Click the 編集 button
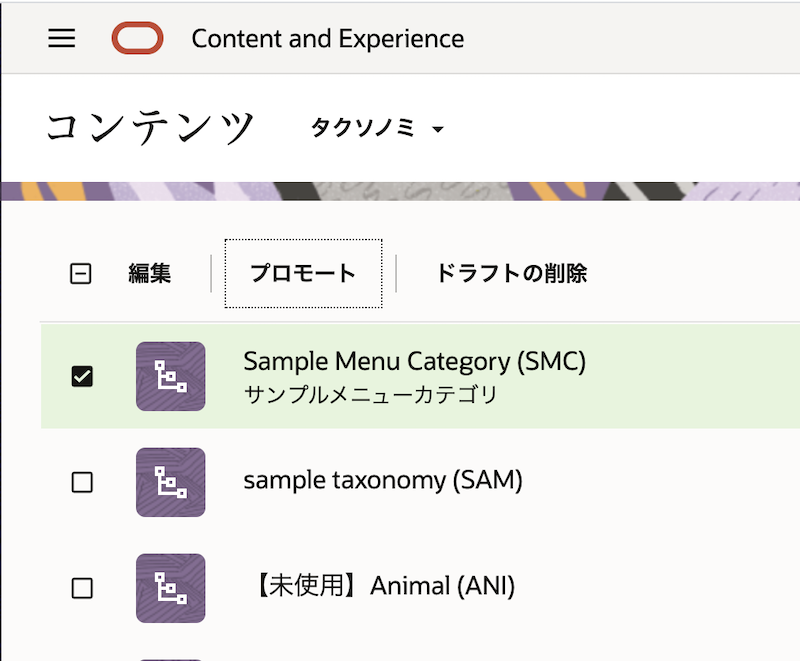800x661 pixels. tap(150, 273)
